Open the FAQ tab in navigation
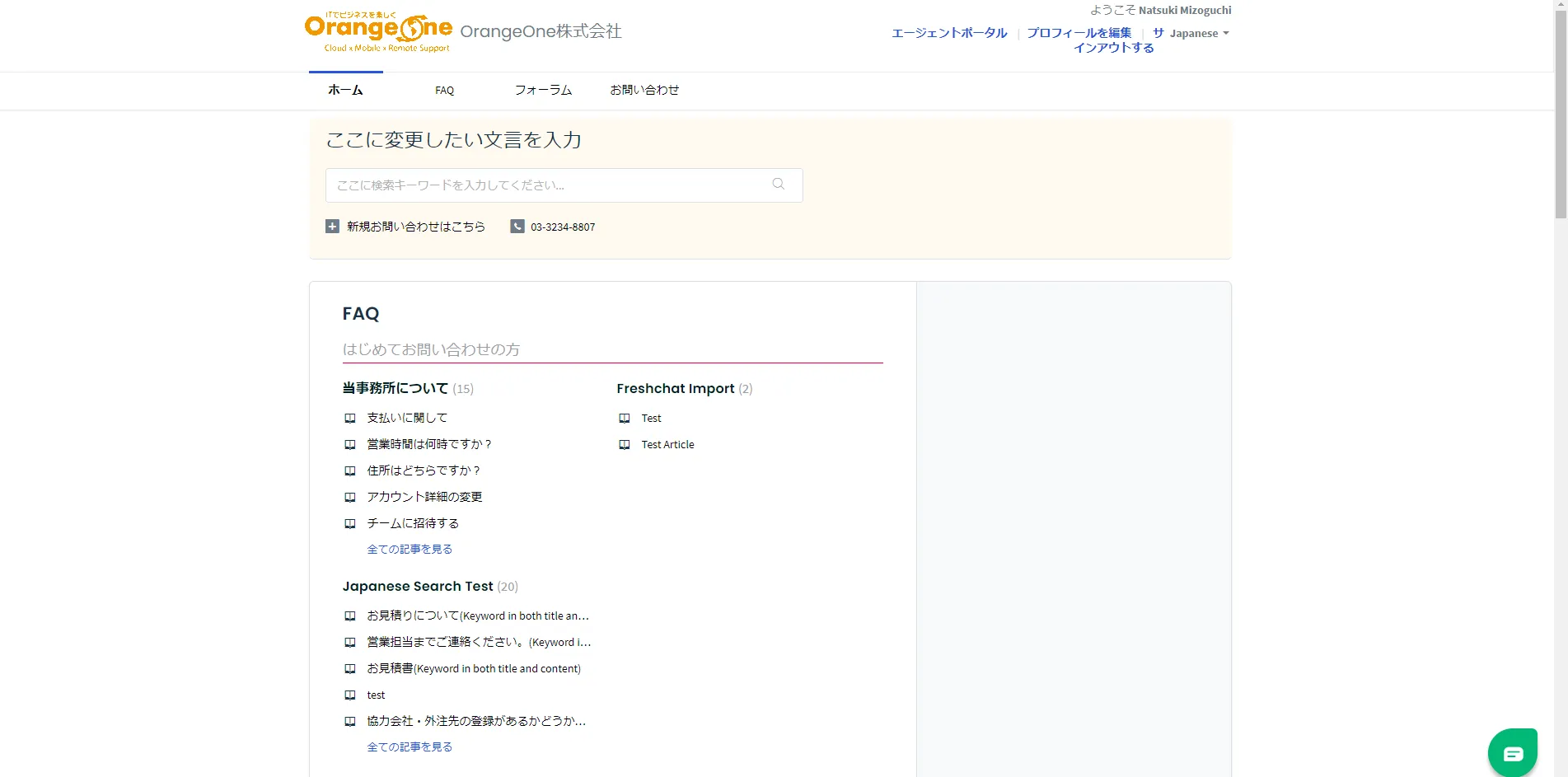The image size is (1568, 777). click(x=444, y=91)
